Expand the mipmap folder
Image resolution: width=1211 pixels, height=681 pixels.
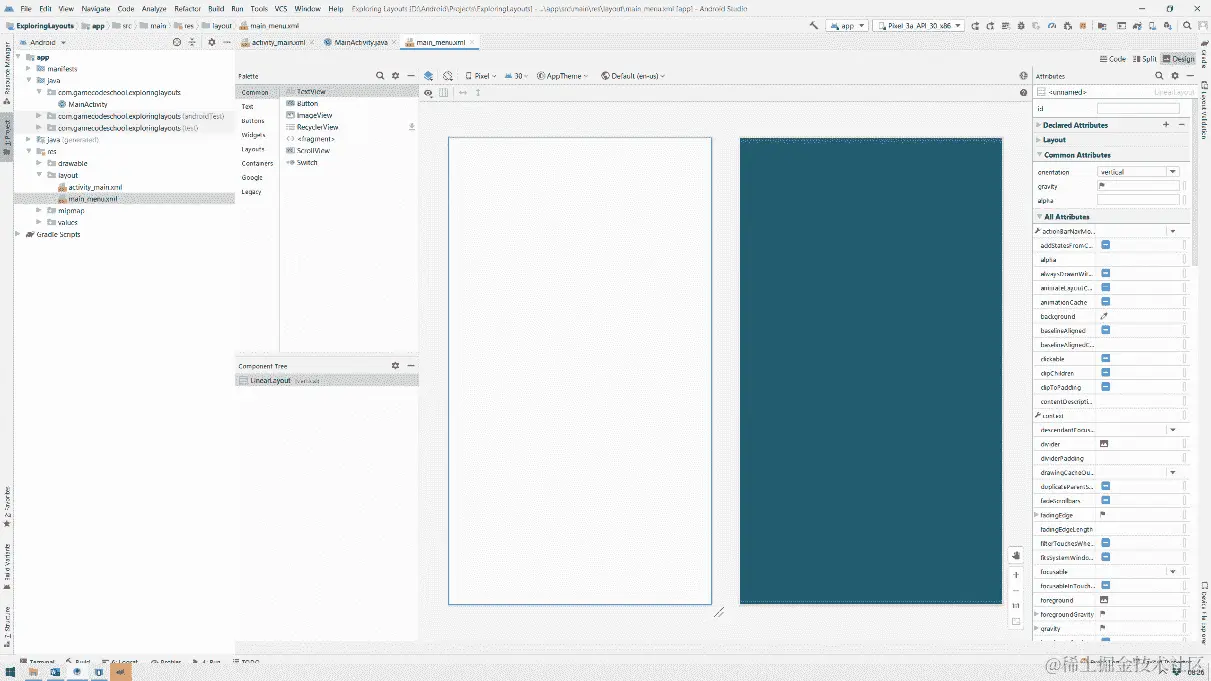[x=39, y=210]
